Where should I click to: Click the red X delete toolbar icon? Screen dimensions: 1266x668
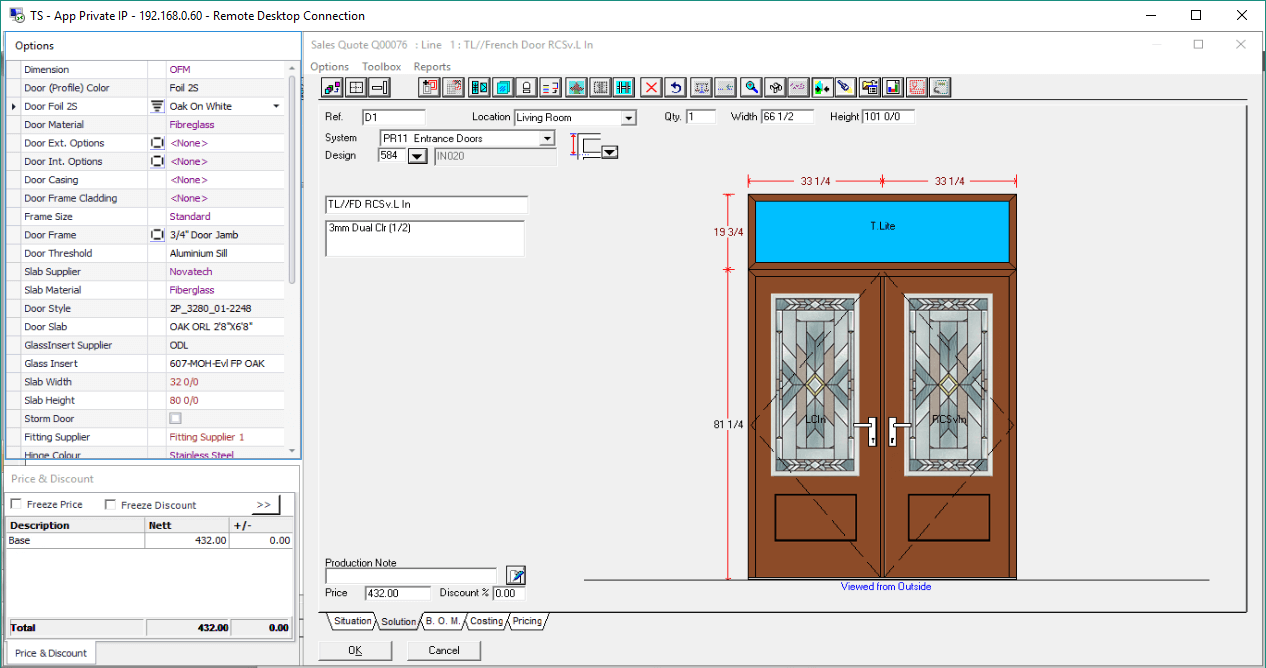(652, 87)
